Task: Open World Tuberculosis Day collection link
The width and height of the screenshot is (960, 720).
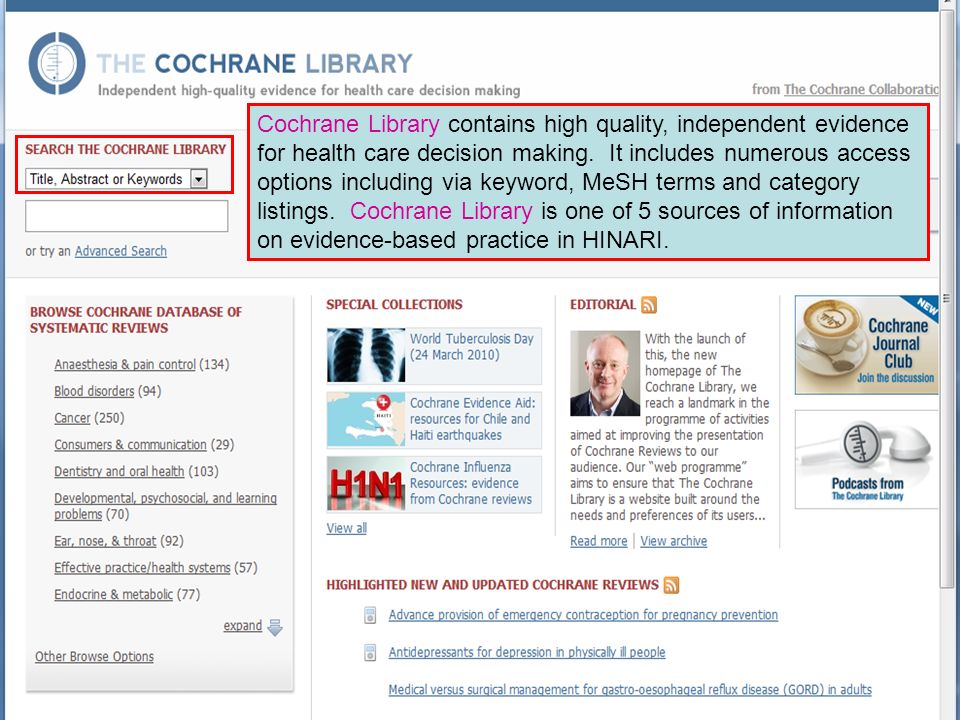Action: [x=472, y=347]
